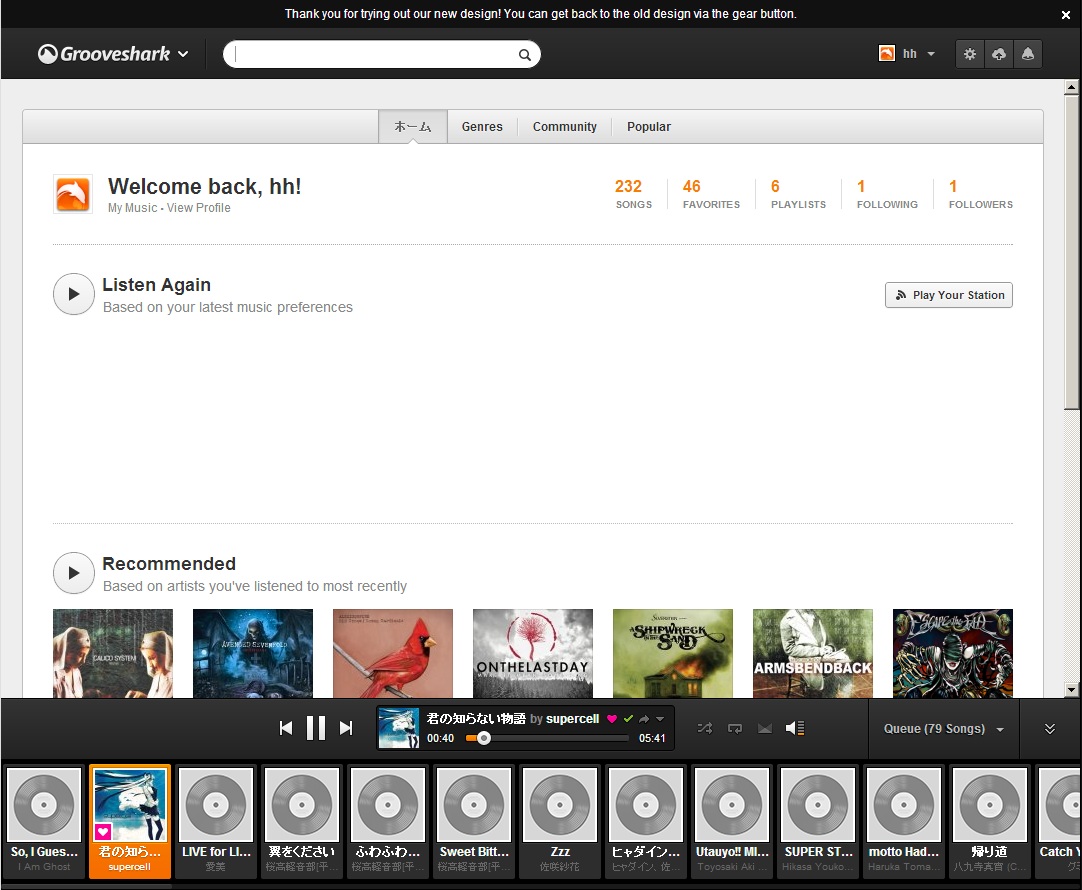Image resolution: width=1082 pixels, height=890 pixels.
Task: Click the search magnifier icon
Action: tap(524, 55)
